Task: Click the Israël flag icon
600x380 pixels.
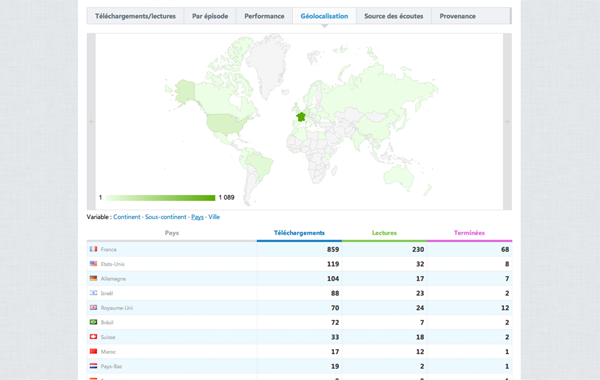Action: click(x=93, y=293)
